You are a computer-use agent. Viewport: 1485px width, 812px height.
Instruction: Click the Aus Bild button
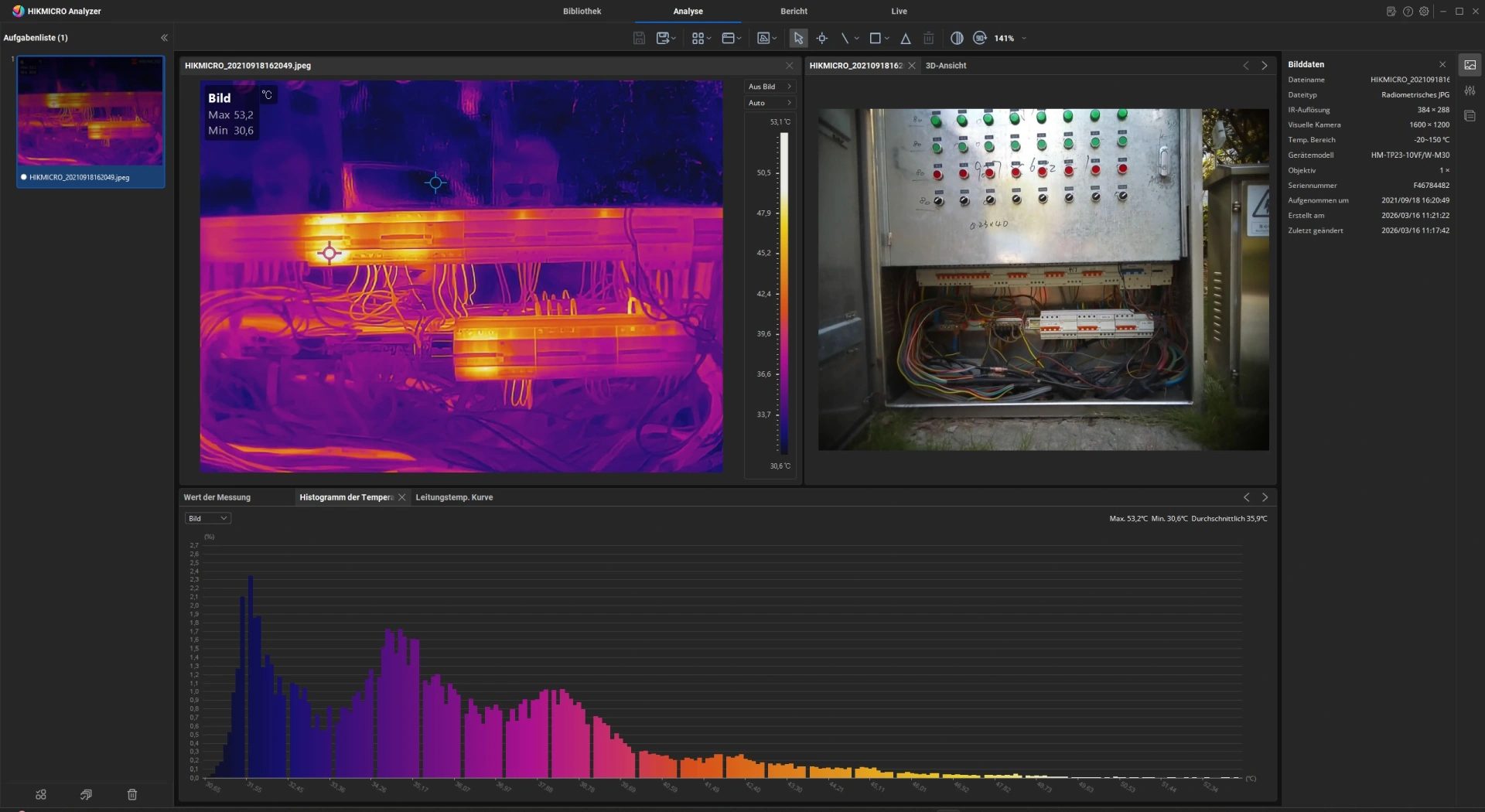[x=770, y=87]
